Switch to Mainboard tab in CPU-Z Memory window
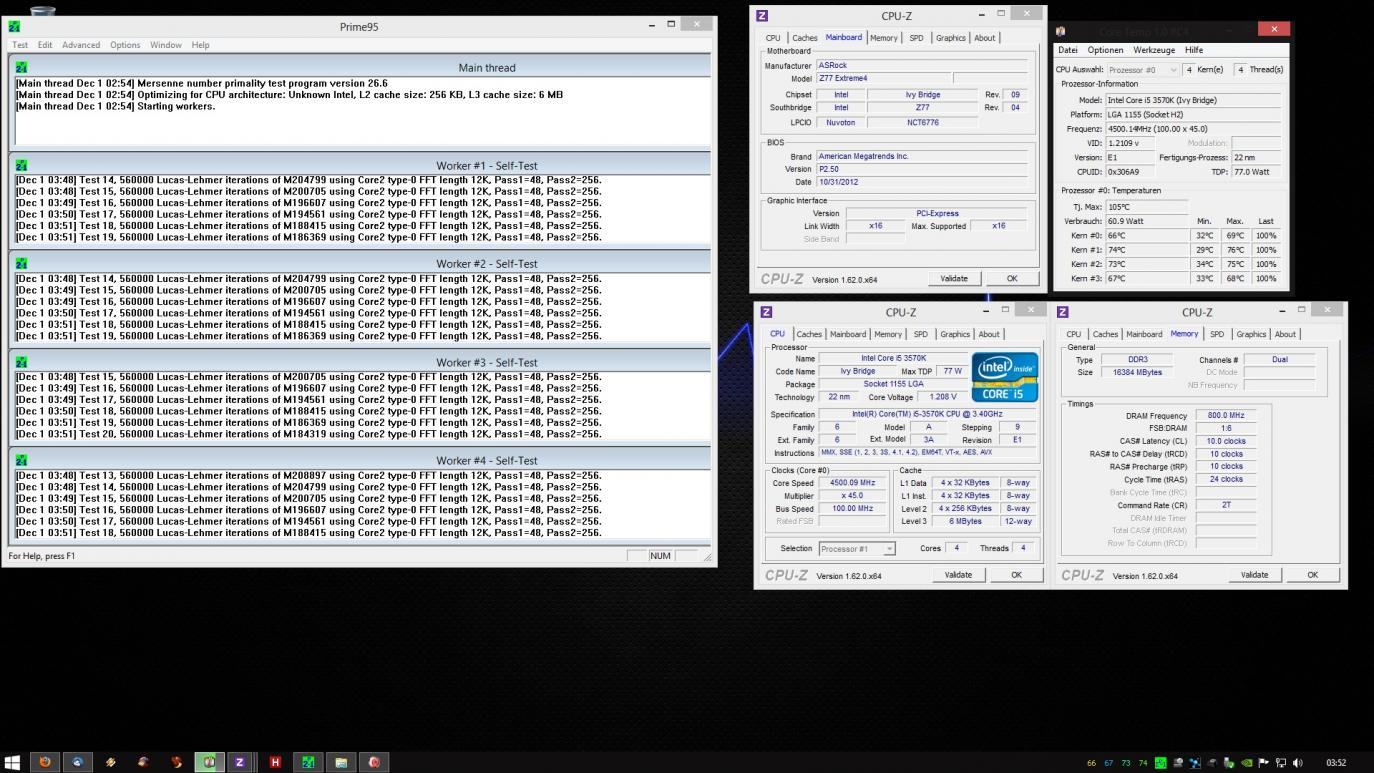Viewport: 1374px width, 773px height. 1144,334
